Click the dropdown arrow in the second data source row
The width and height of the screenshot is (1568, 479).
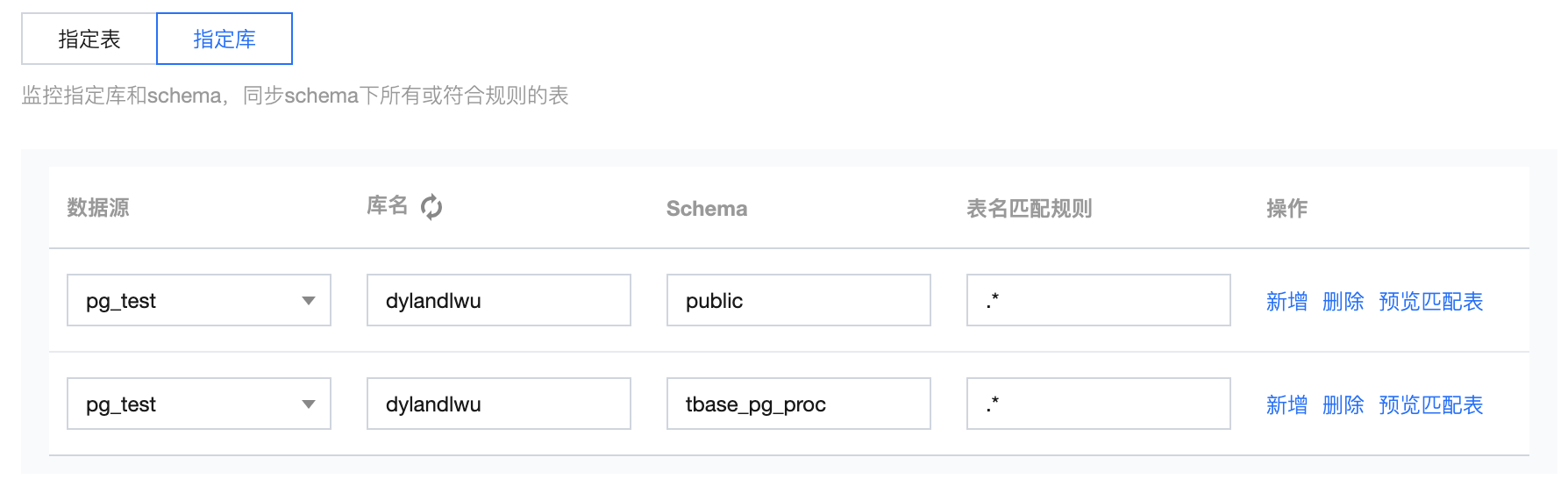pos(309,404)
